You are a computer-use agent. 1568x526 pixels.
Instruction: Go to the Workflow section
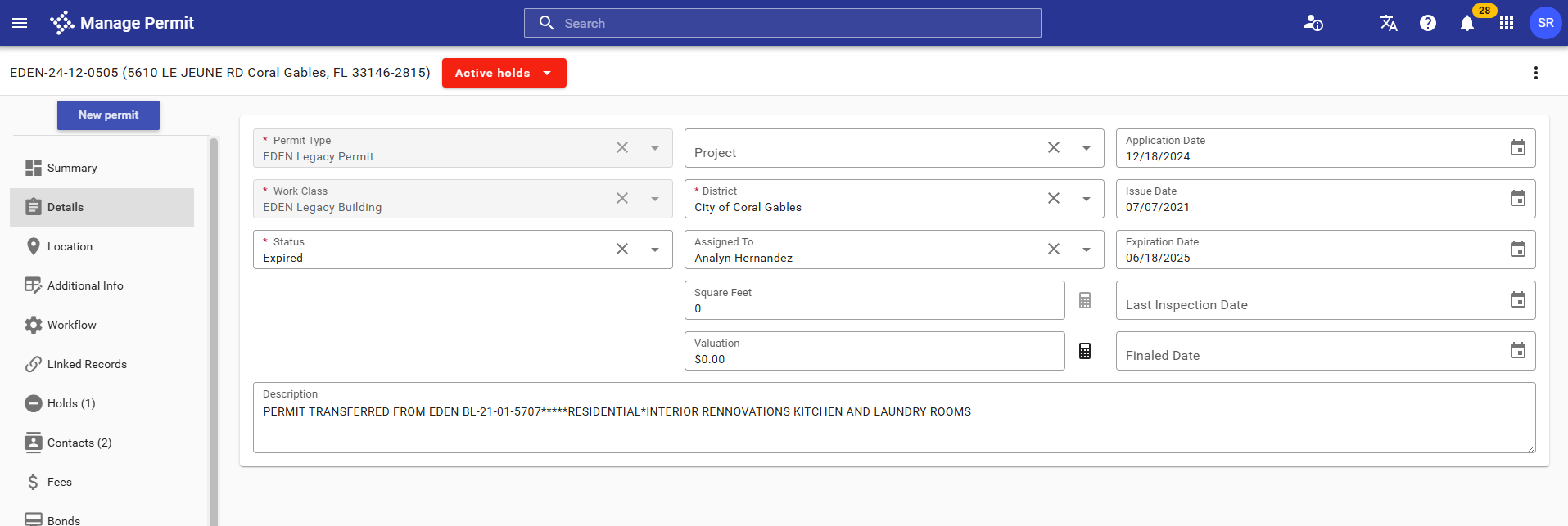pyautogui.click(x=72, y=325)
